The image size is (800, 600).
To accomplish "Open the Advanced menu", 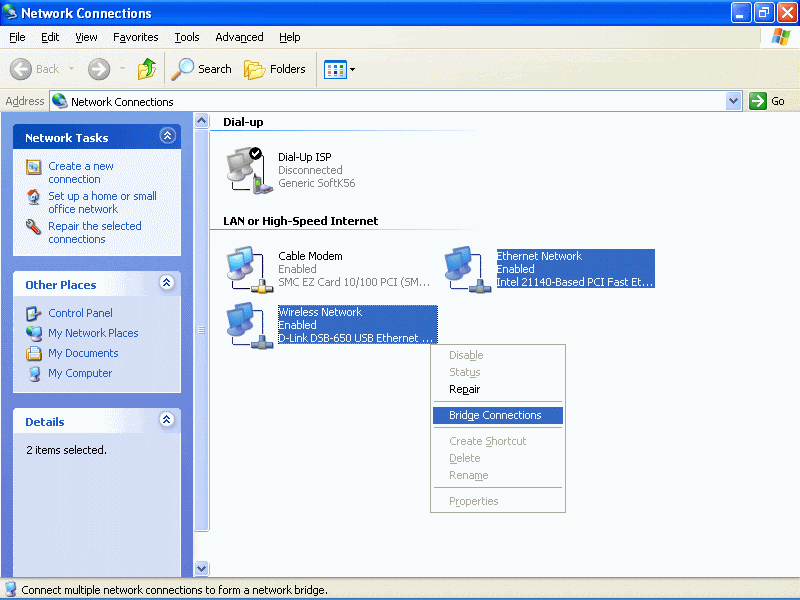I will click(x=239, y=37).
